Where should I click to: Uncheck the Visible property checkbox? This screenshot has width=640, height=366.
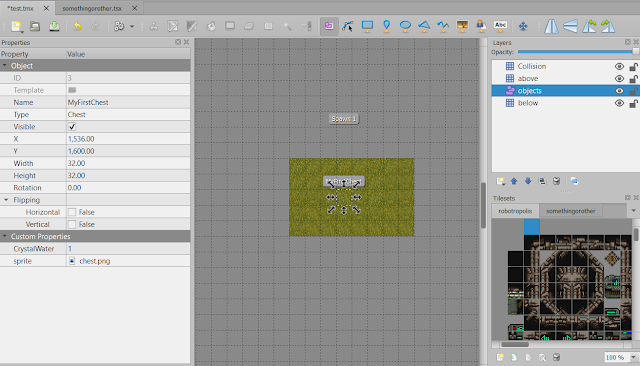[72, 127]
